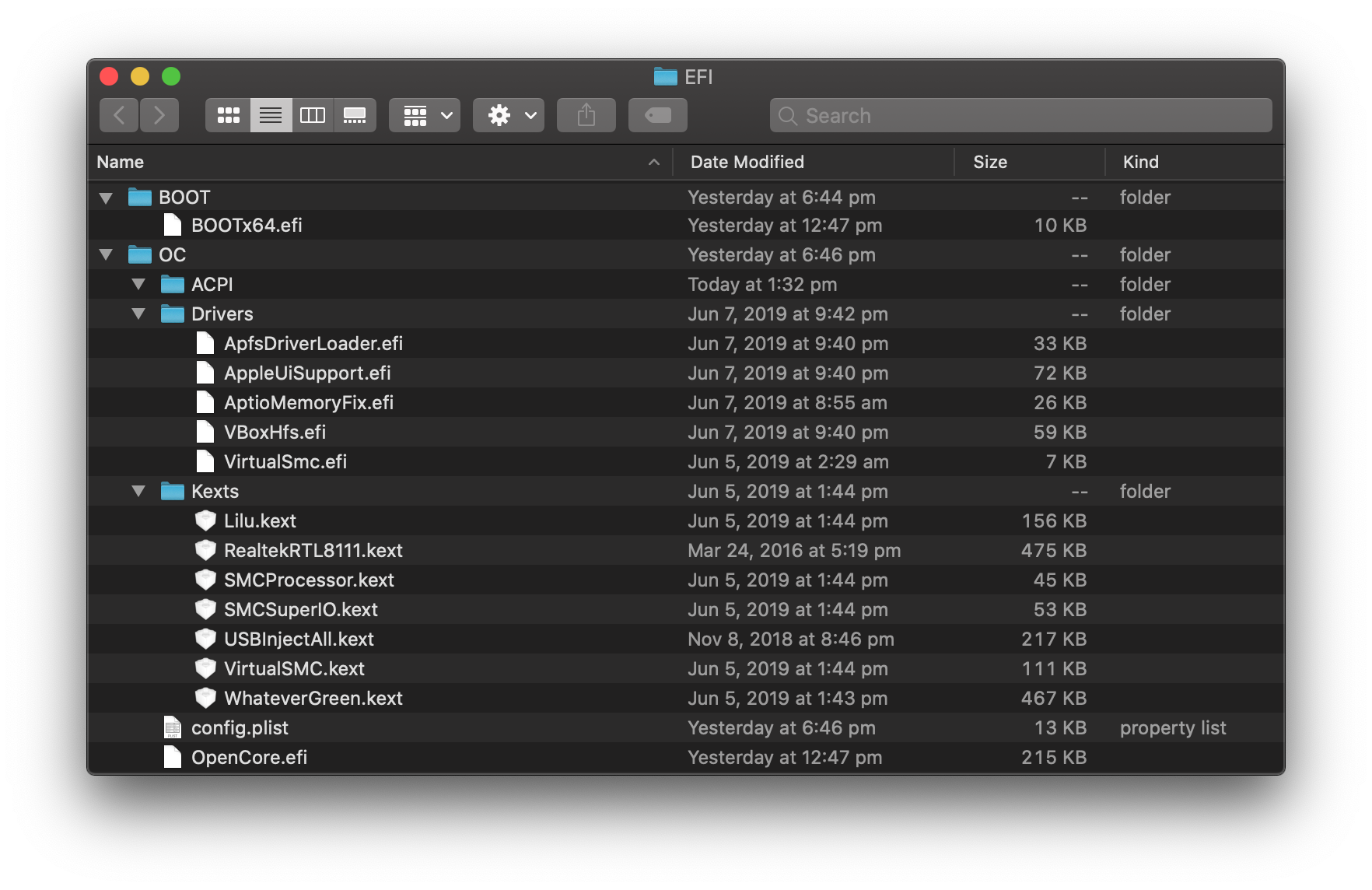This screenshot has height=890, width=1372.
Task: Go back to the previous folder
Action: click(119, 115)
